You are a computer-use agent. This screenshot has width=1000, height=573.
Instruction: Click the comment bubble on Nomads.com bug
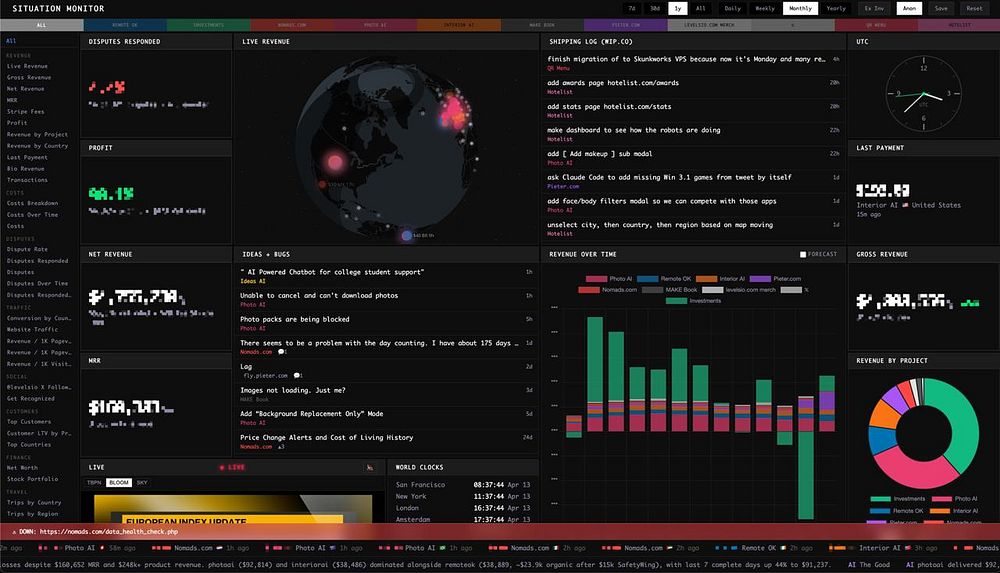[282, 352]
